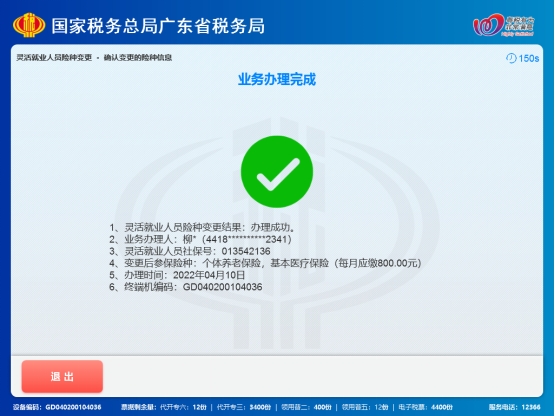The width and height of the screenshot is (555, 416).
Task: Select the 确认变更的险种信息 breadcrumb step
Action: 138,57
